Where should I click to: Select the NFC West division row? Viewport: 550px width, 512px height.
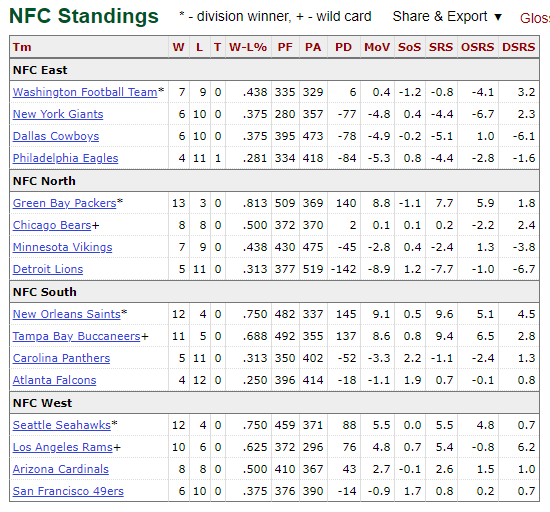[x=274, y=403]
